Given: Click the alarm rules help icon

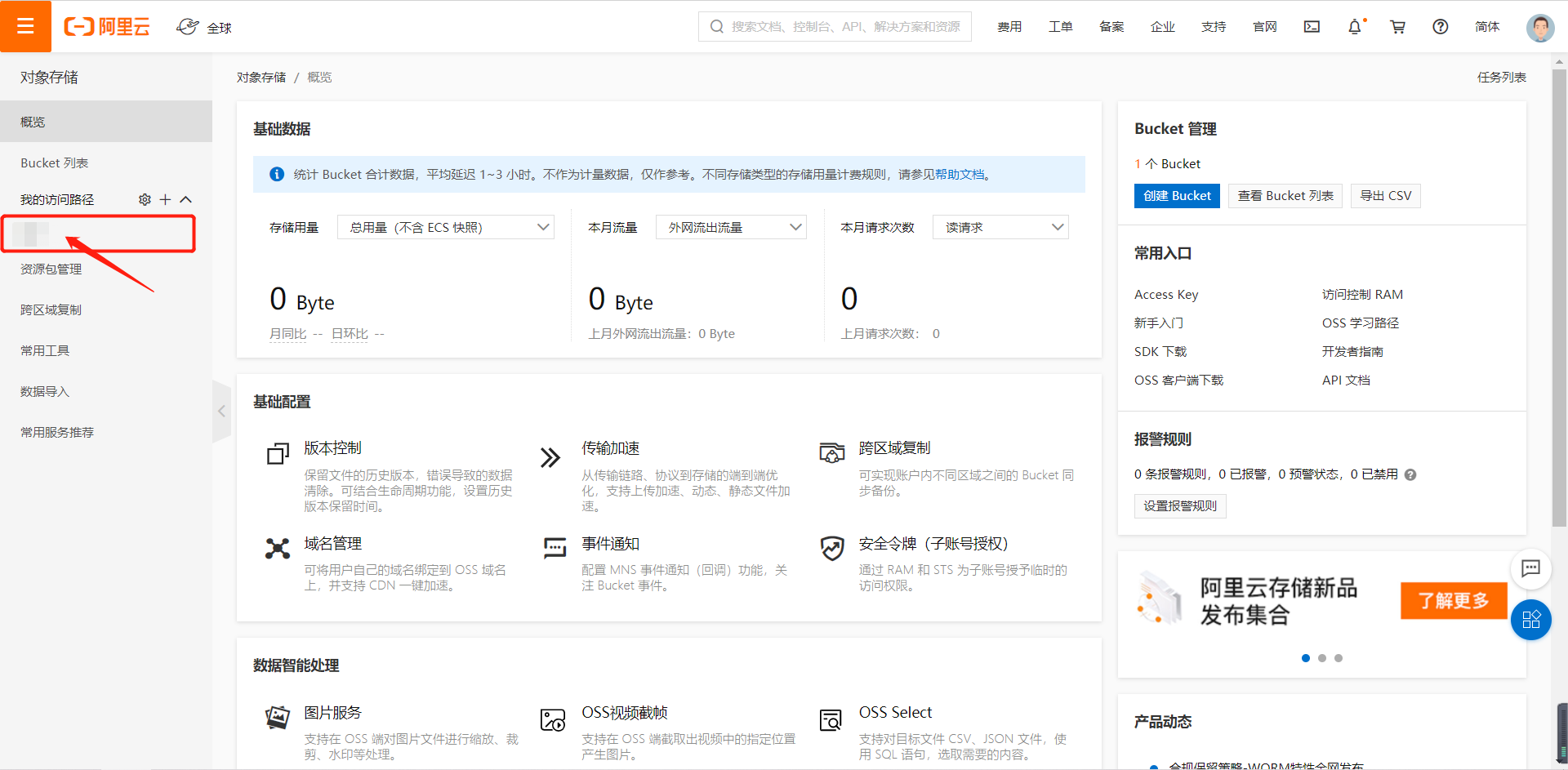Looking at the screenshot, I should coord(1410,474).
